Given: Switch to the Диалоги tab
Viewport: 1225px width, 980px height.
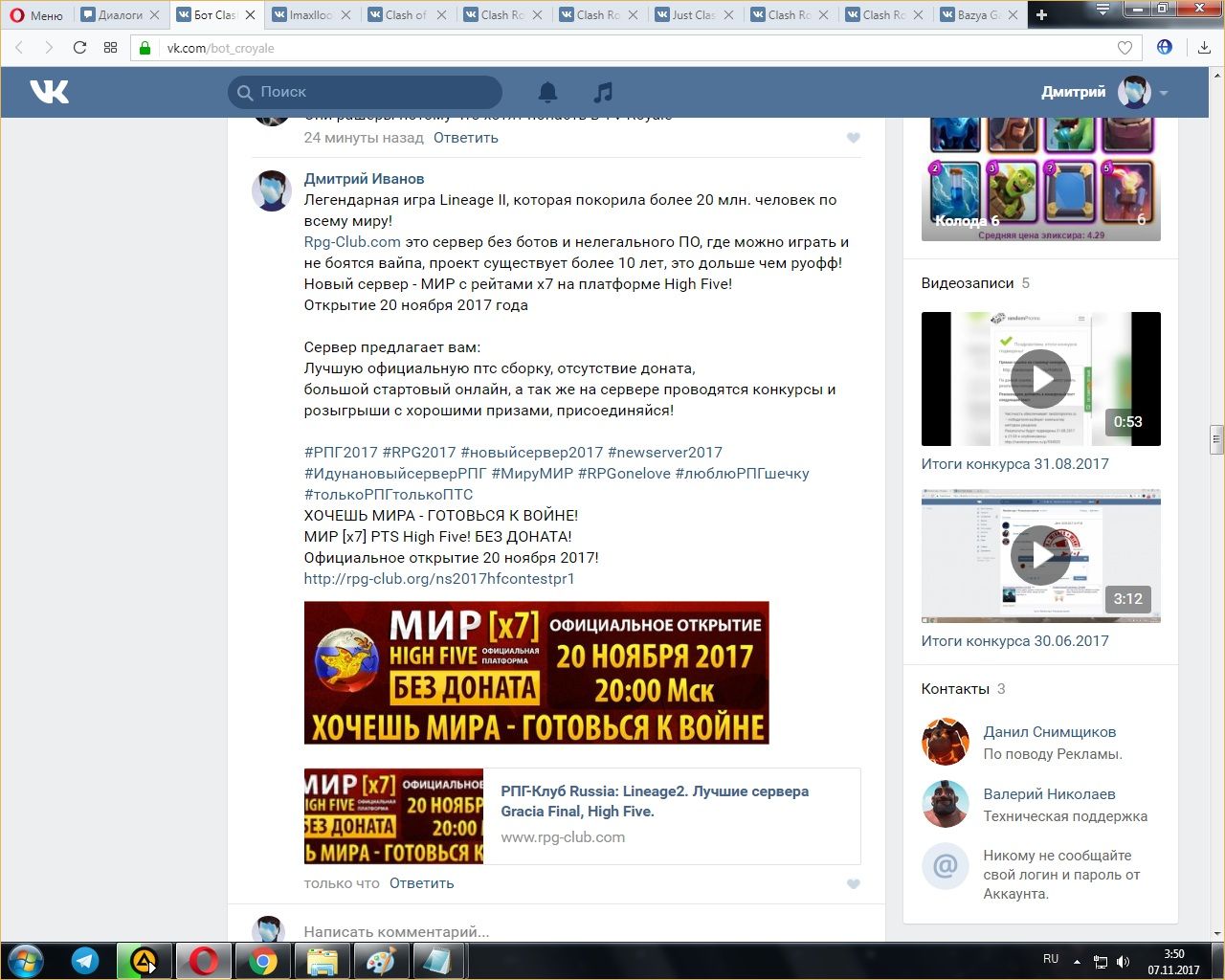Looking at the screenshot, I should coord(120,15).
